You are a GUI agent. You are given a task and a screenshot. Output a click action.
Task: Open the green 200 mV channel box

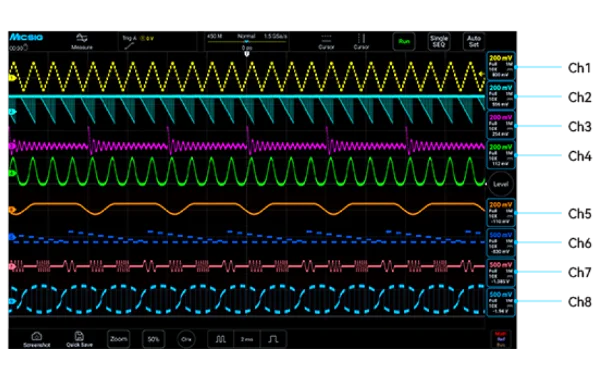501,155
